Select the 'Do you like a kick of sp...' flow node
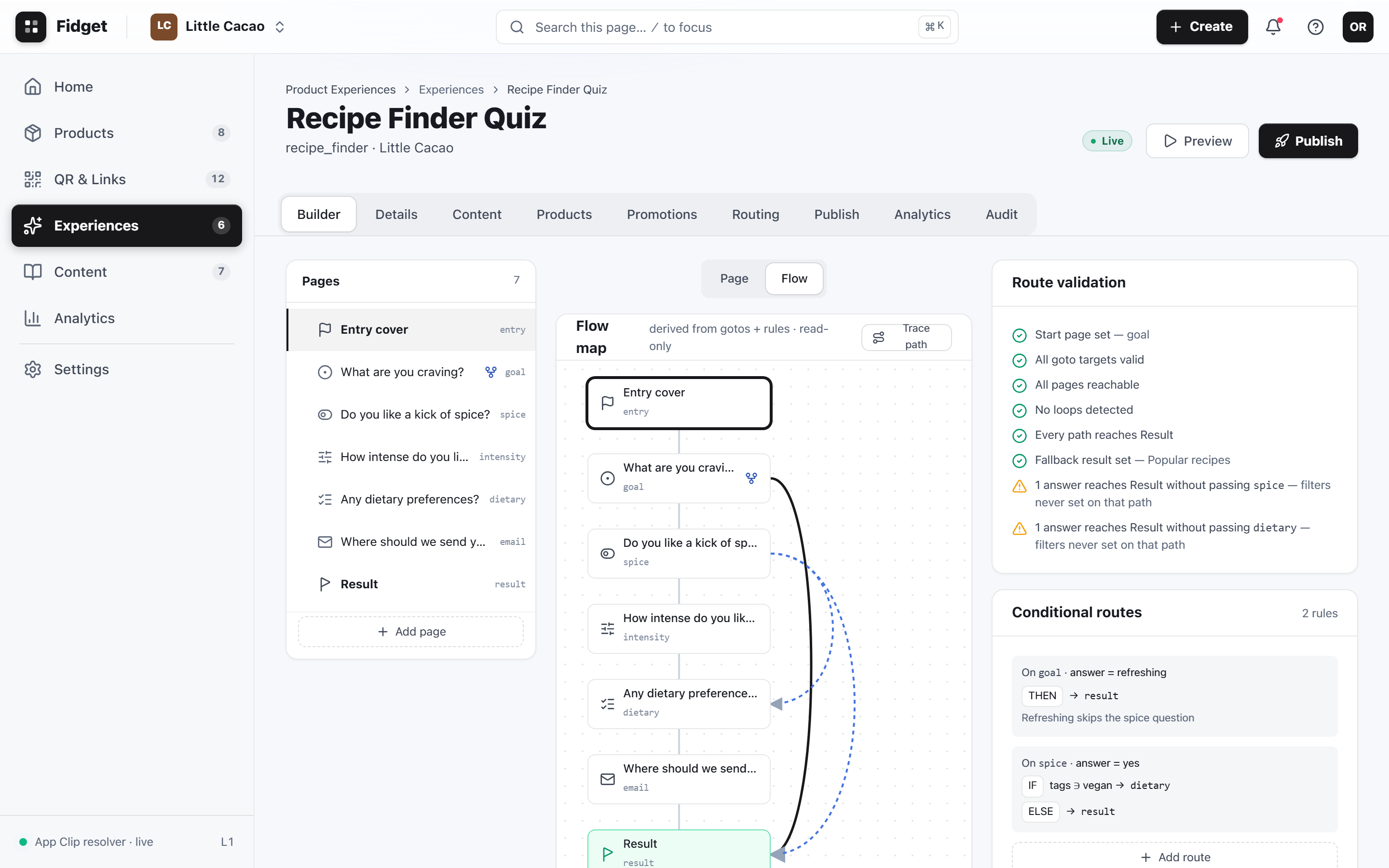Screen dimensions: 1389x868 [x=679, y=554]
